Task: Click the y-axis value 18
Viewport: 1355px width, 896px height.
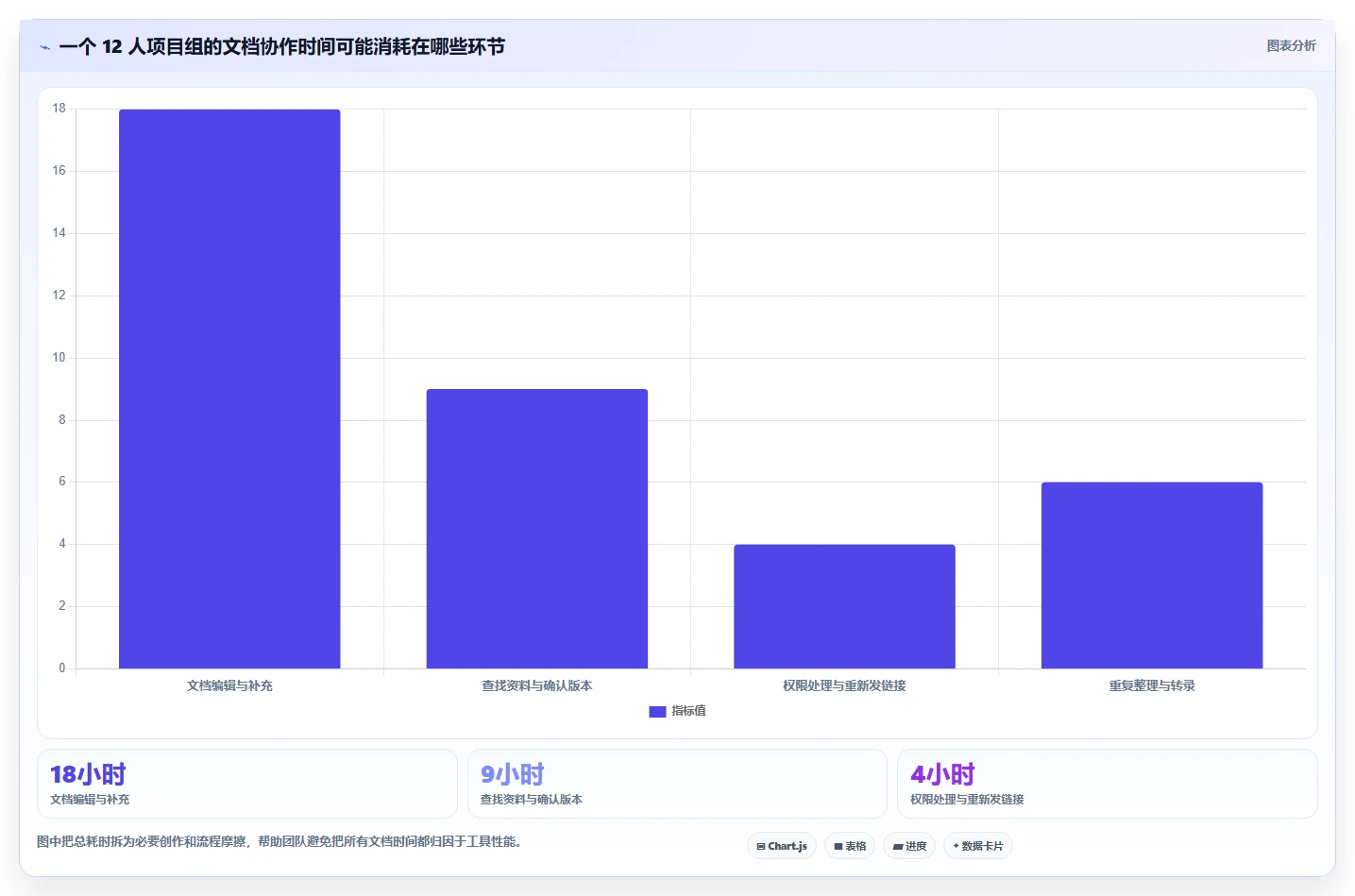Action: (59, 109)
